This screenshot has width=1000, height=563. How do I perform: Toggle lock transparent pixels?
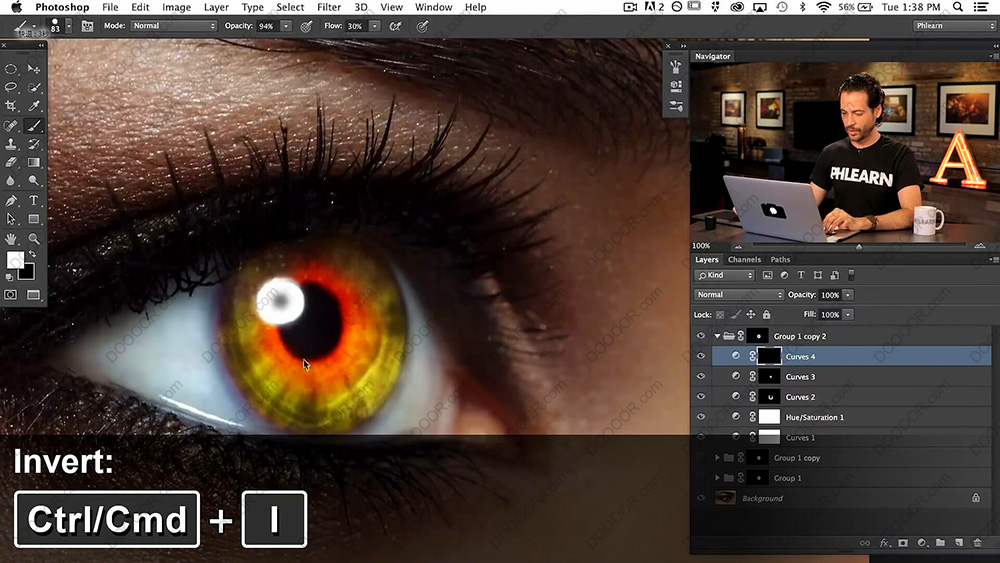pos(720,314)
